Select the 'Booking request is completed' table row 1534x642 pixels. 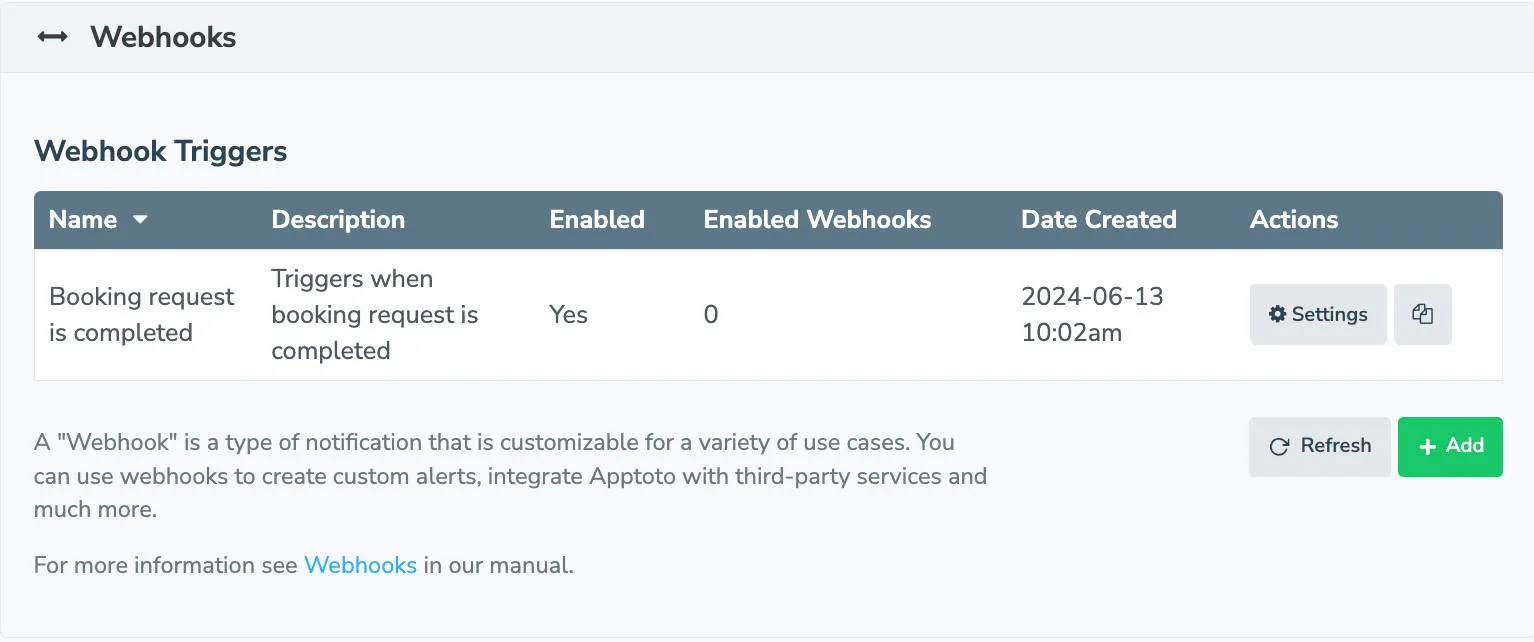(600, 314)
